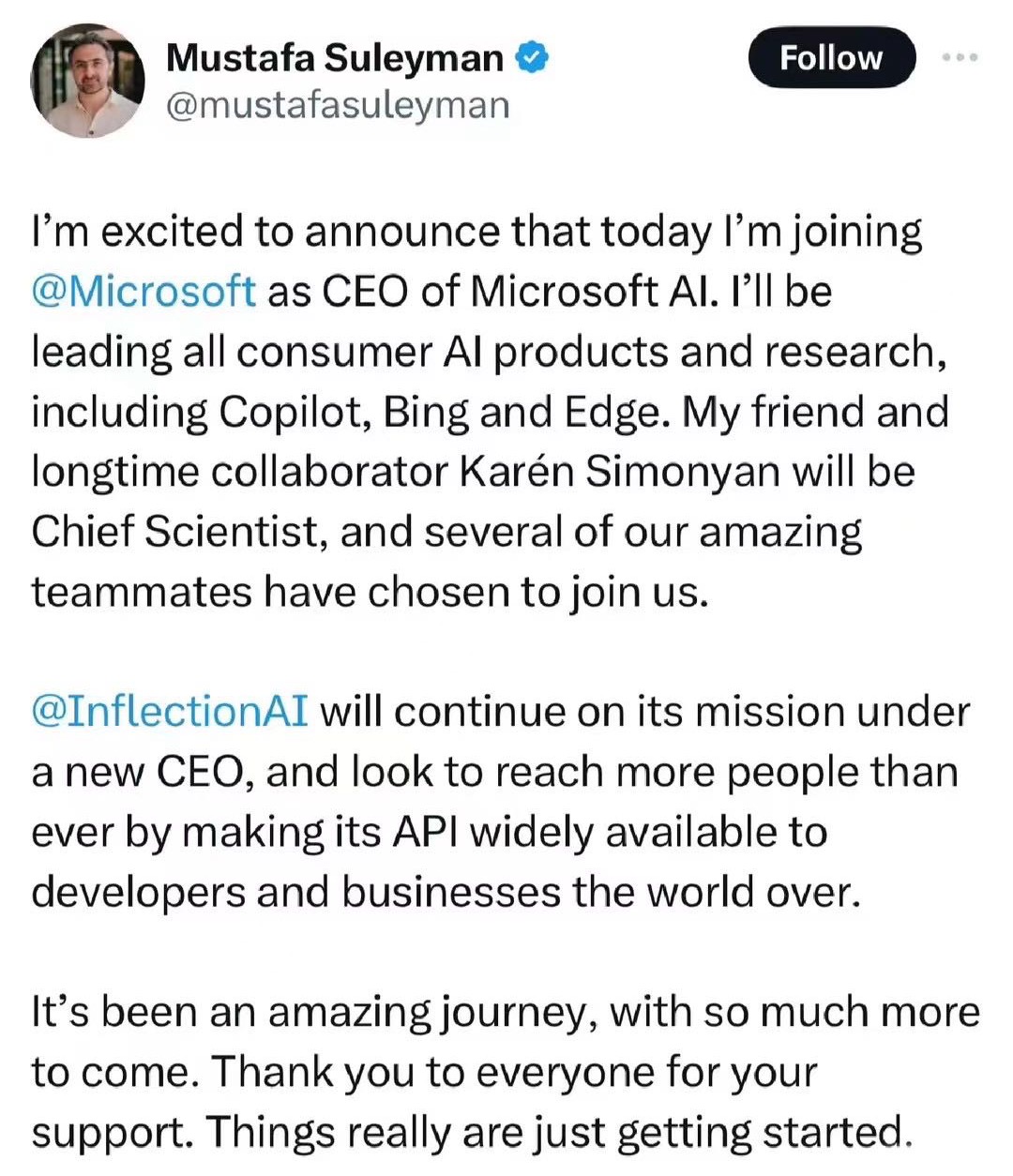Click the display name Mustafa Suleyman
This screenshot has width=1013, height=1176.
tap(334, 56)
